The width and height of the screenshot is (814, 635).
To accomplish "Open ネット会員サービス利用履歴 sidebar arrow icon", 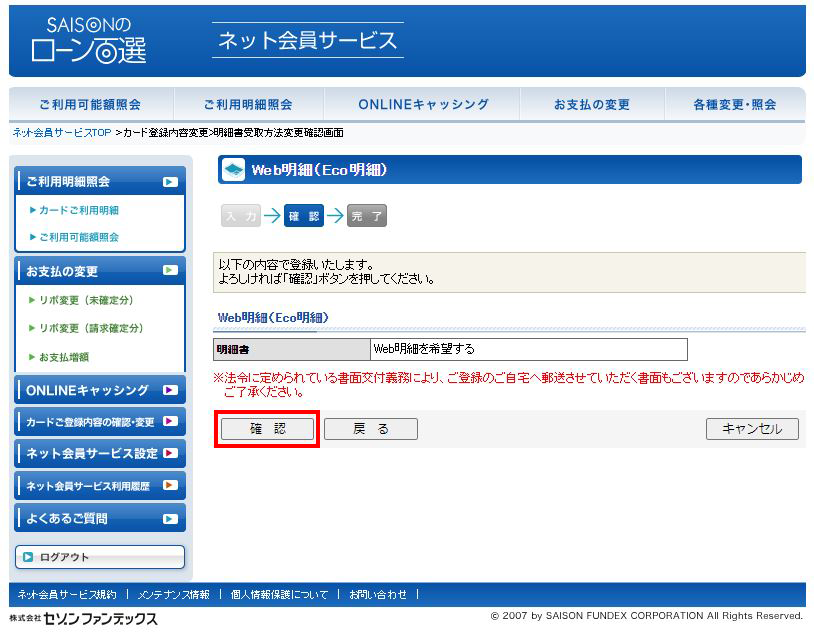I will point(170,485).
